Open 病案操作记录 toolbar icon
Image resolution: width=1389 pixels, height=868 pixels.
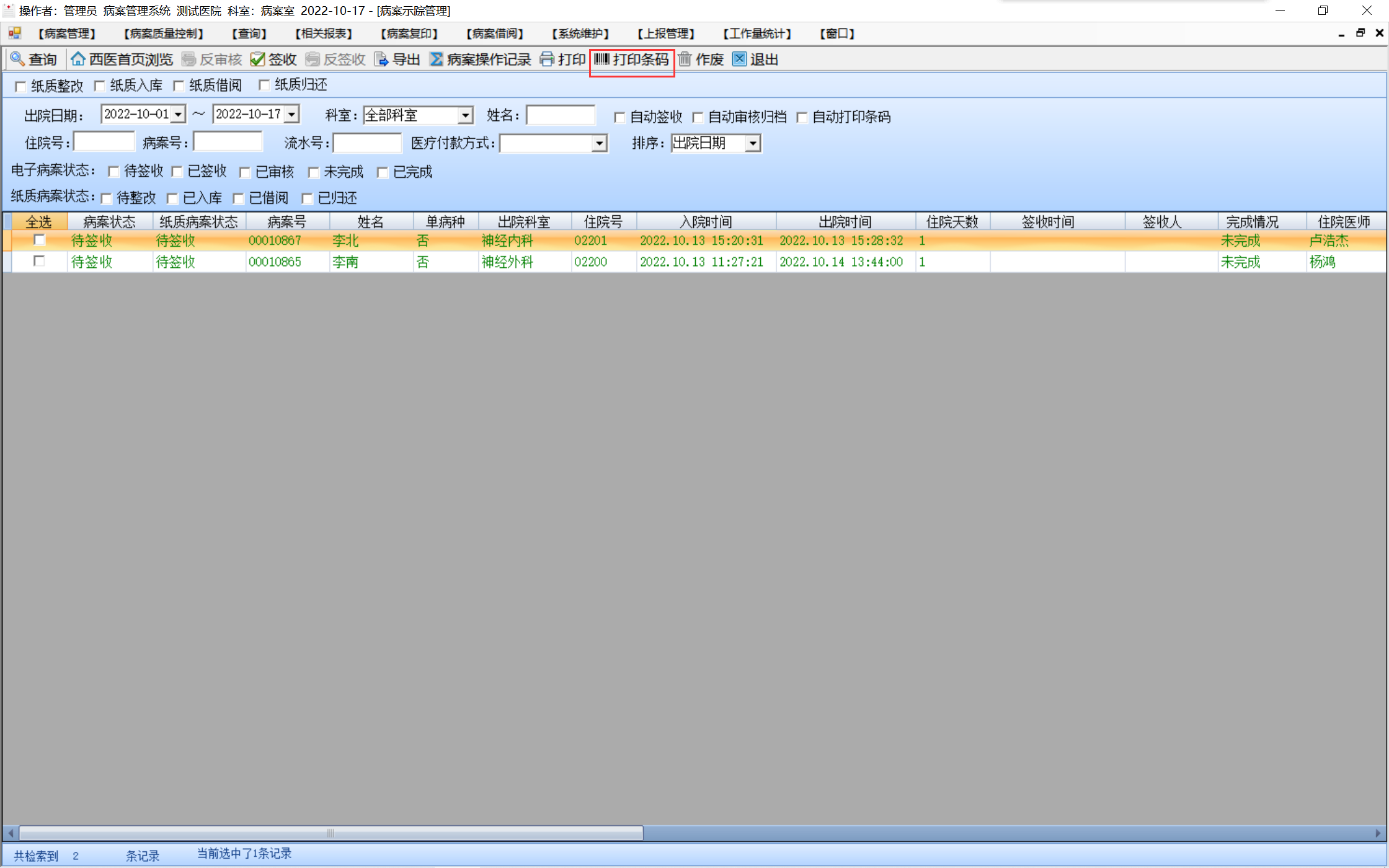pyautogui.click(x=436, y=60)
